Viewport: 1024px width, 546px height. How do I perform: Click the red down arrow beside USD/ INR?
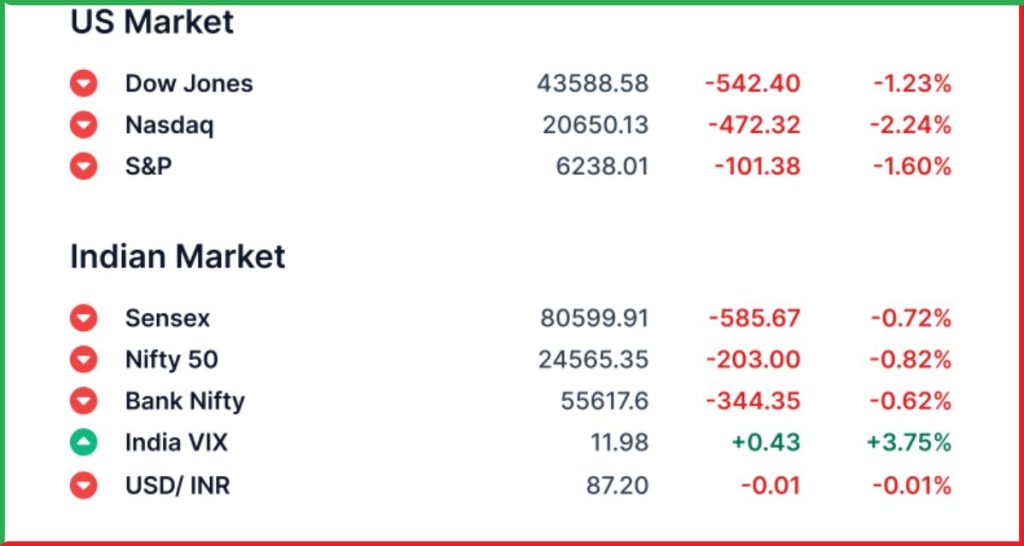[84, 485]
